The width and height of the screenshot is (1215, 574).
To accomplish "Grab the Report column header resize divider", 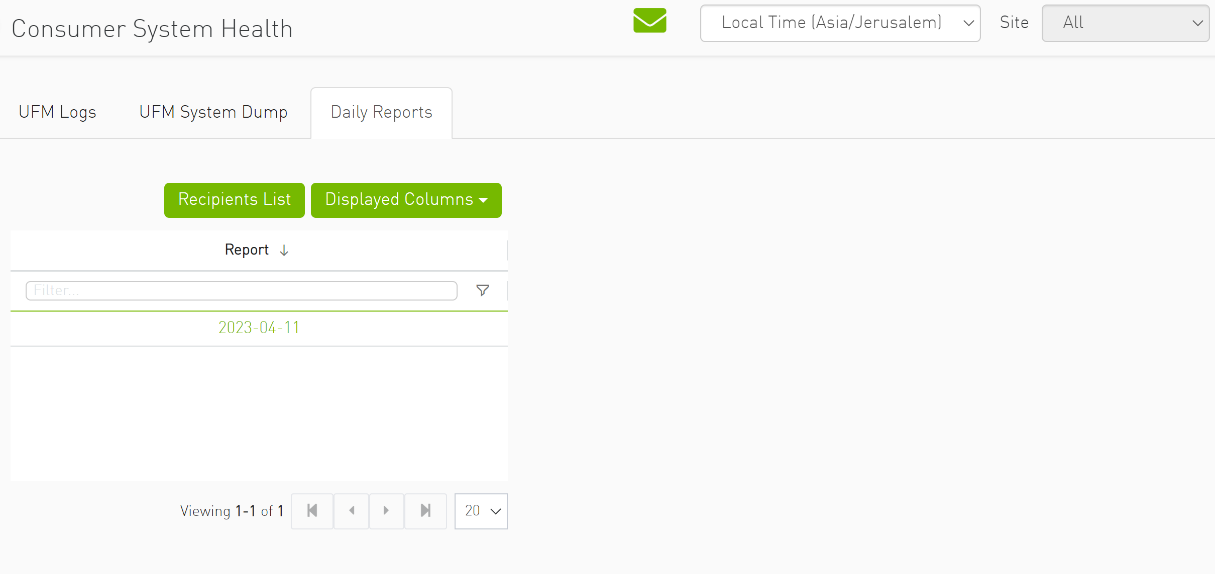I will coord(507,250).
